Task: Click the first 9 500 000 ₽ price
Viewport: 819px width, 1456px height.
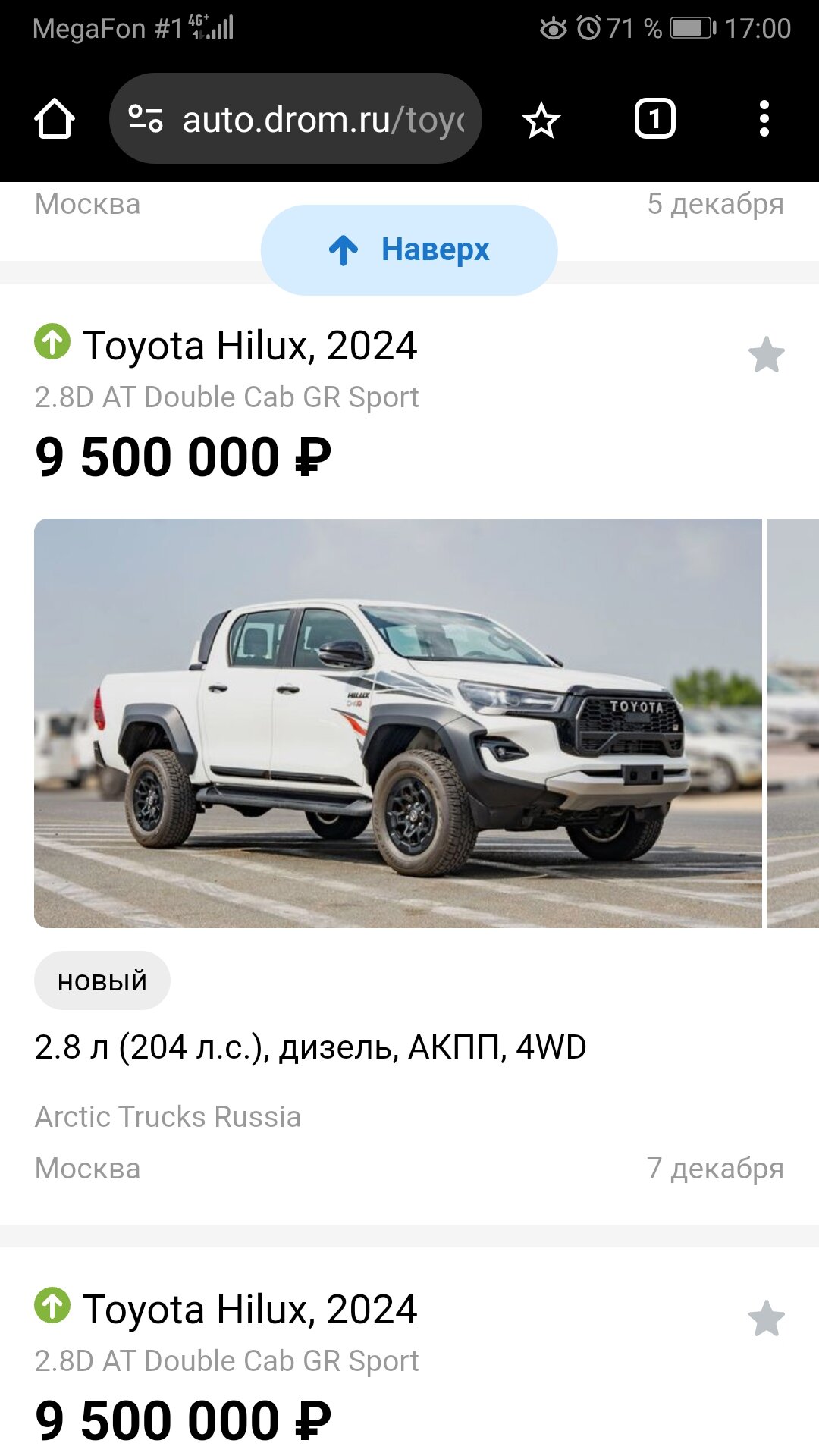Action: click(x=184, y=457)
